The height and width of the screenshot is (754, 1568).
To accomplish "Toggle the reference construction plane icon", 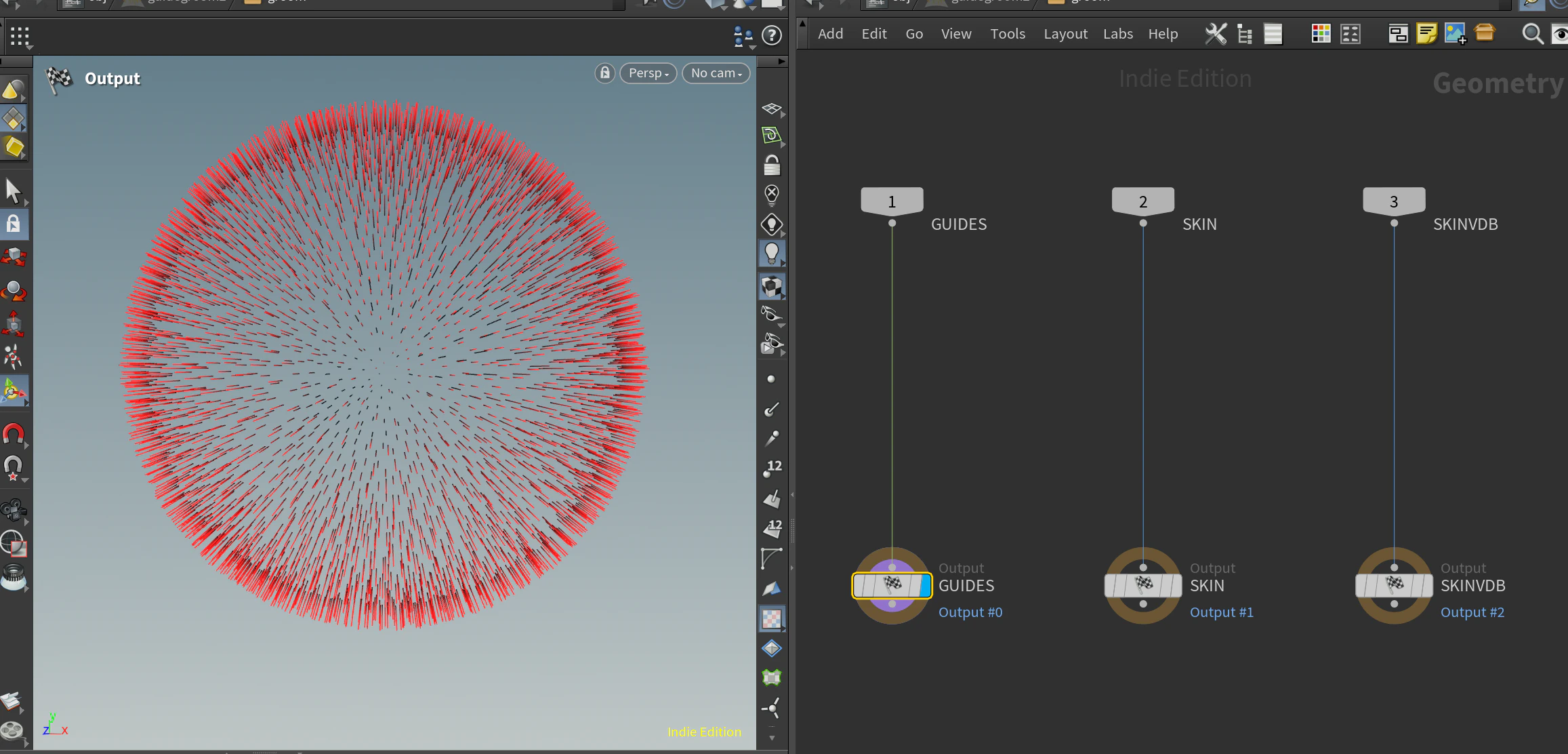I will tap(12, 701).
